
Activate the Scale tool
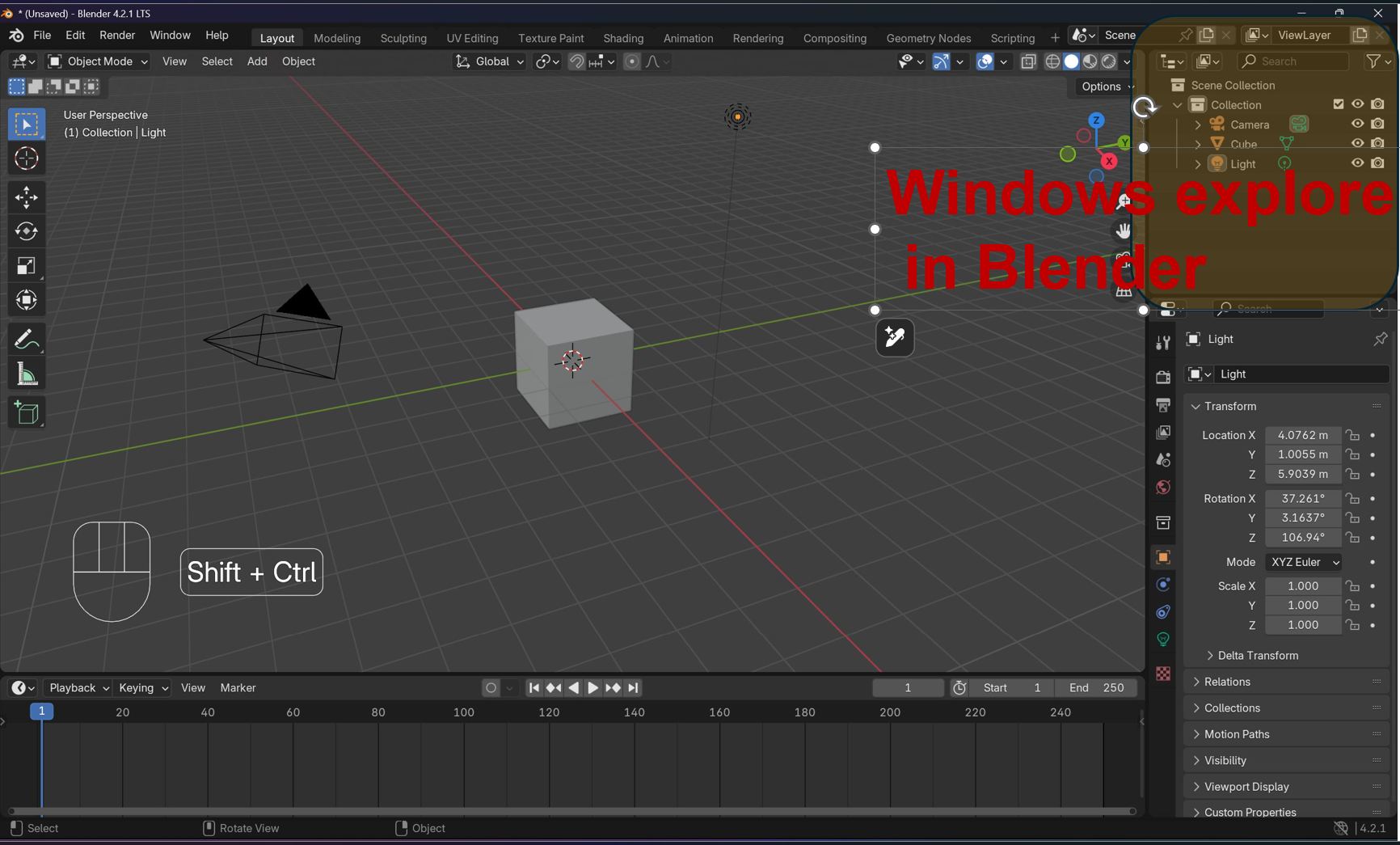pos(27,266)
